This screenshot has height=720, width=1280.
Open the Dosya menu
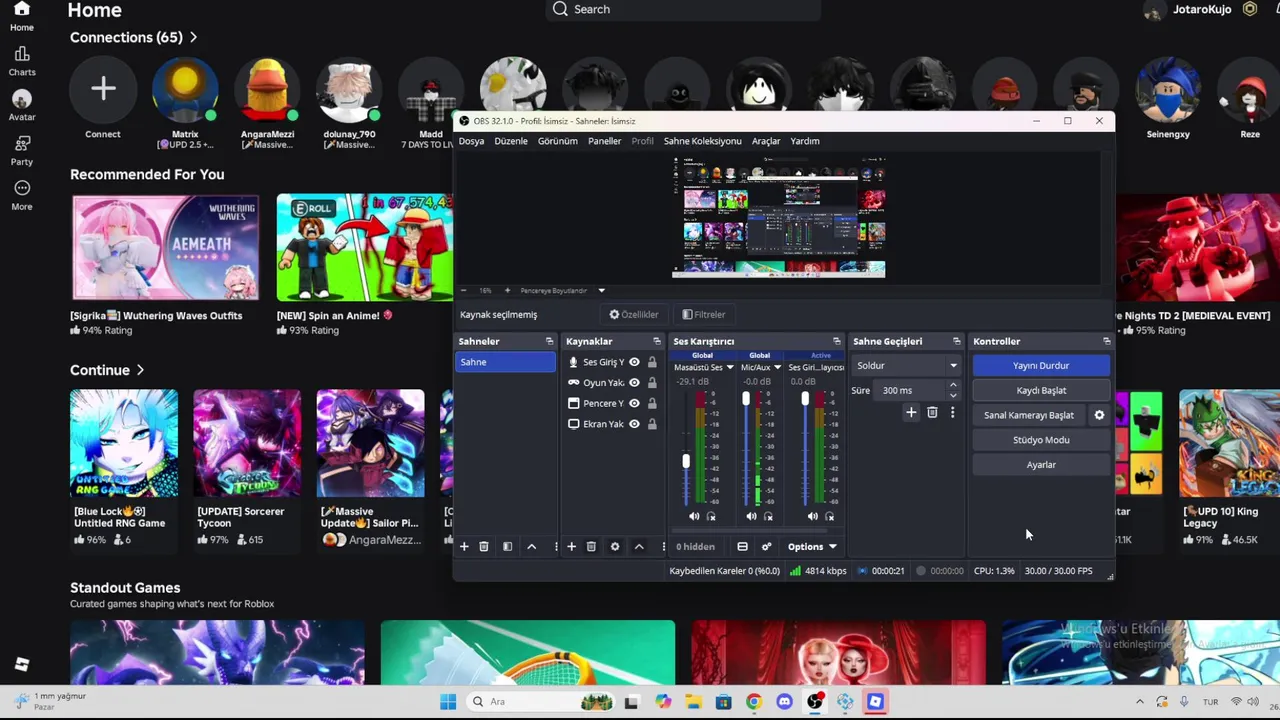point(471,141)
